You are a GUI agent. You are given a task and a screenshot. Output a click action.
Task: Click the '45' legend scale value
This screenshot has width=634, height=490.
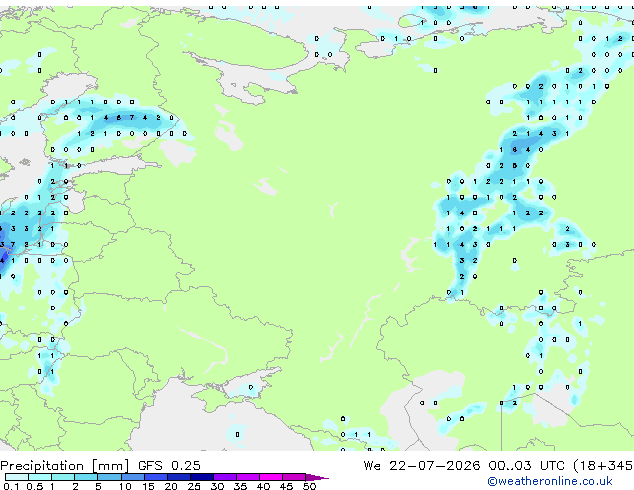pos(286,486)
